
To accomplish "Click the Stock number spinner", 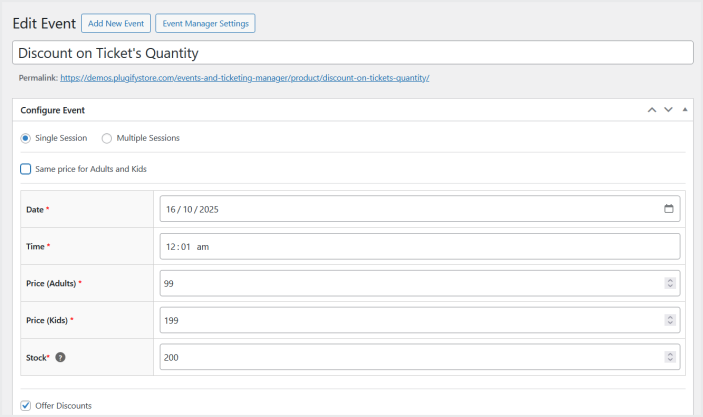I will (669, 357).
